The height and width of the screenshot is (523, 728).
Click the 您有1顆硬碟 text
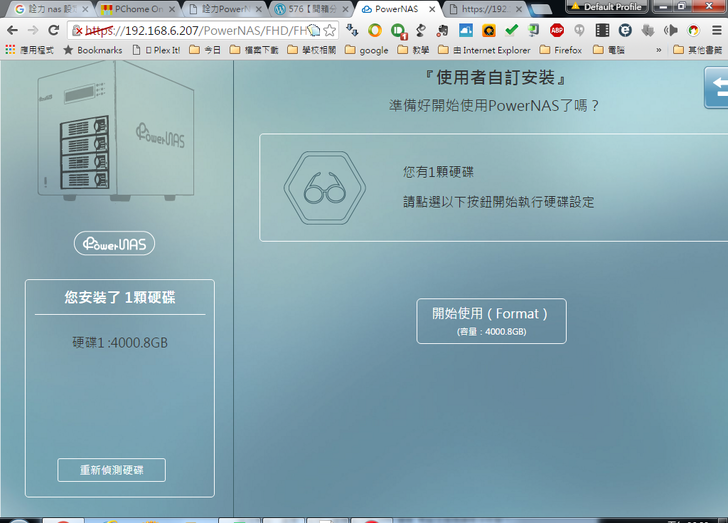point(438,172)
